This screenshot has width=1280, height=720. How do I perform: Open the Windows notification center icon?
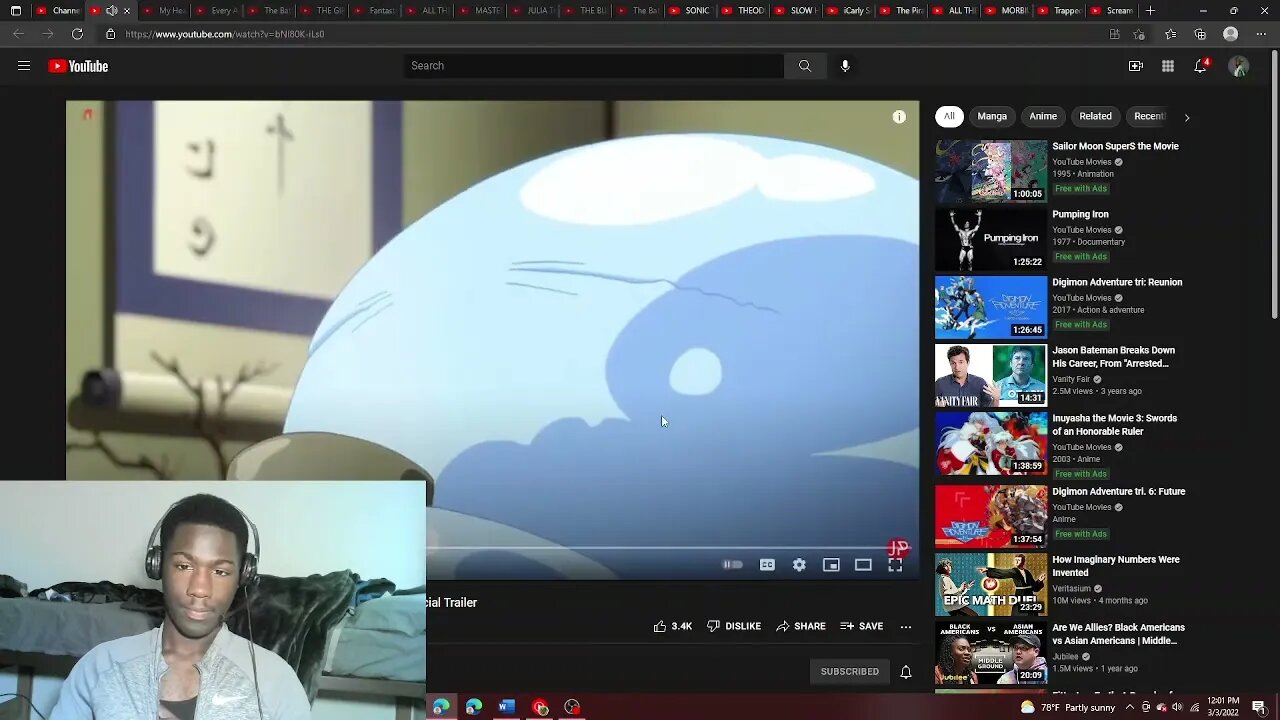click(1259, 707)
